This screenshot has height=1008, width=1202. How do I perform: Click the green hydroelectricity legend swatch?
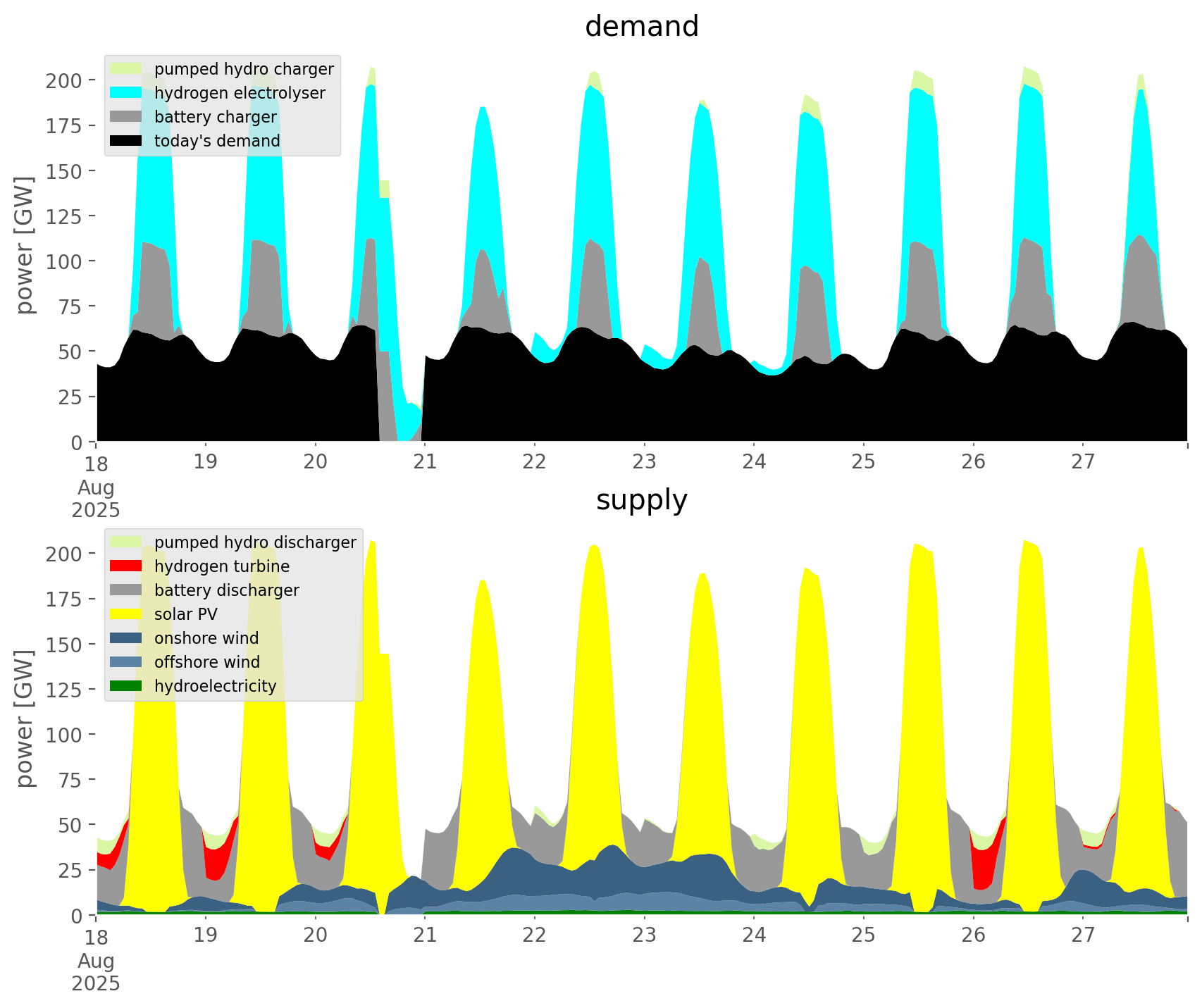(126, 686)
